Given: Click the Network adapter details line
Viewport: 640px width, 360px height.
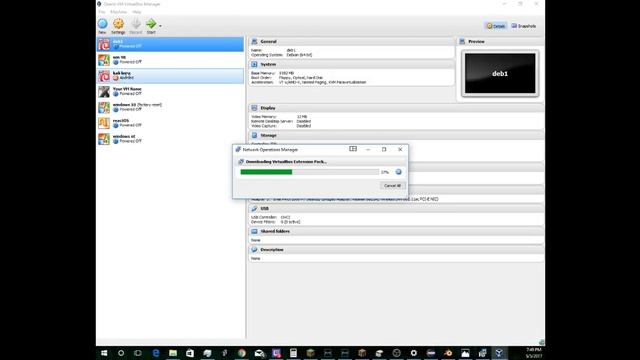Looking at the screenshot, I should click(x=345, y=199).
